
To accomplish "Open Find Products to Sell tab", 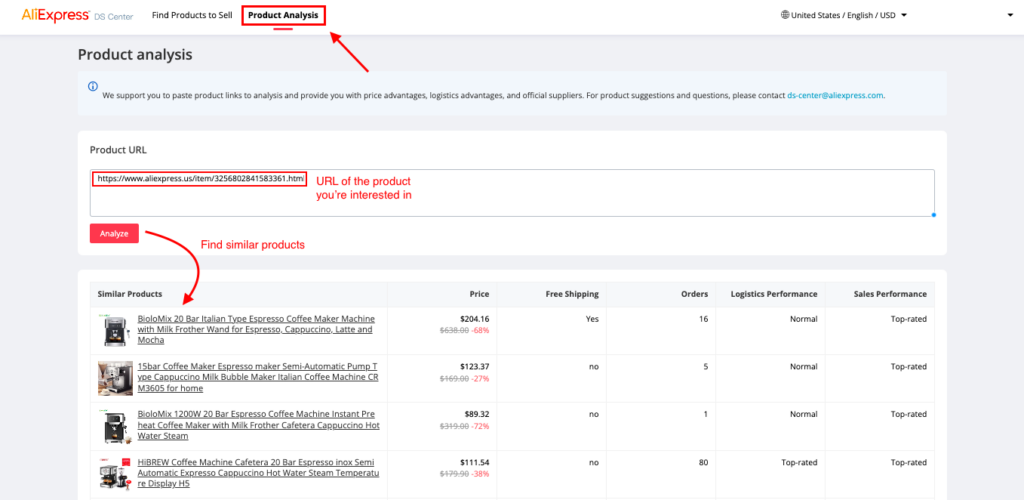I will [x=192, y=15].
